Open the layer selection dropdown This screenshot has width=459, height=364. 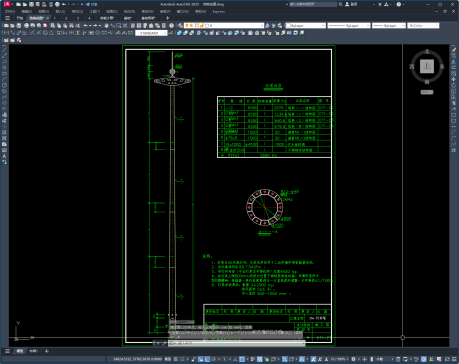tap(224, 25)
